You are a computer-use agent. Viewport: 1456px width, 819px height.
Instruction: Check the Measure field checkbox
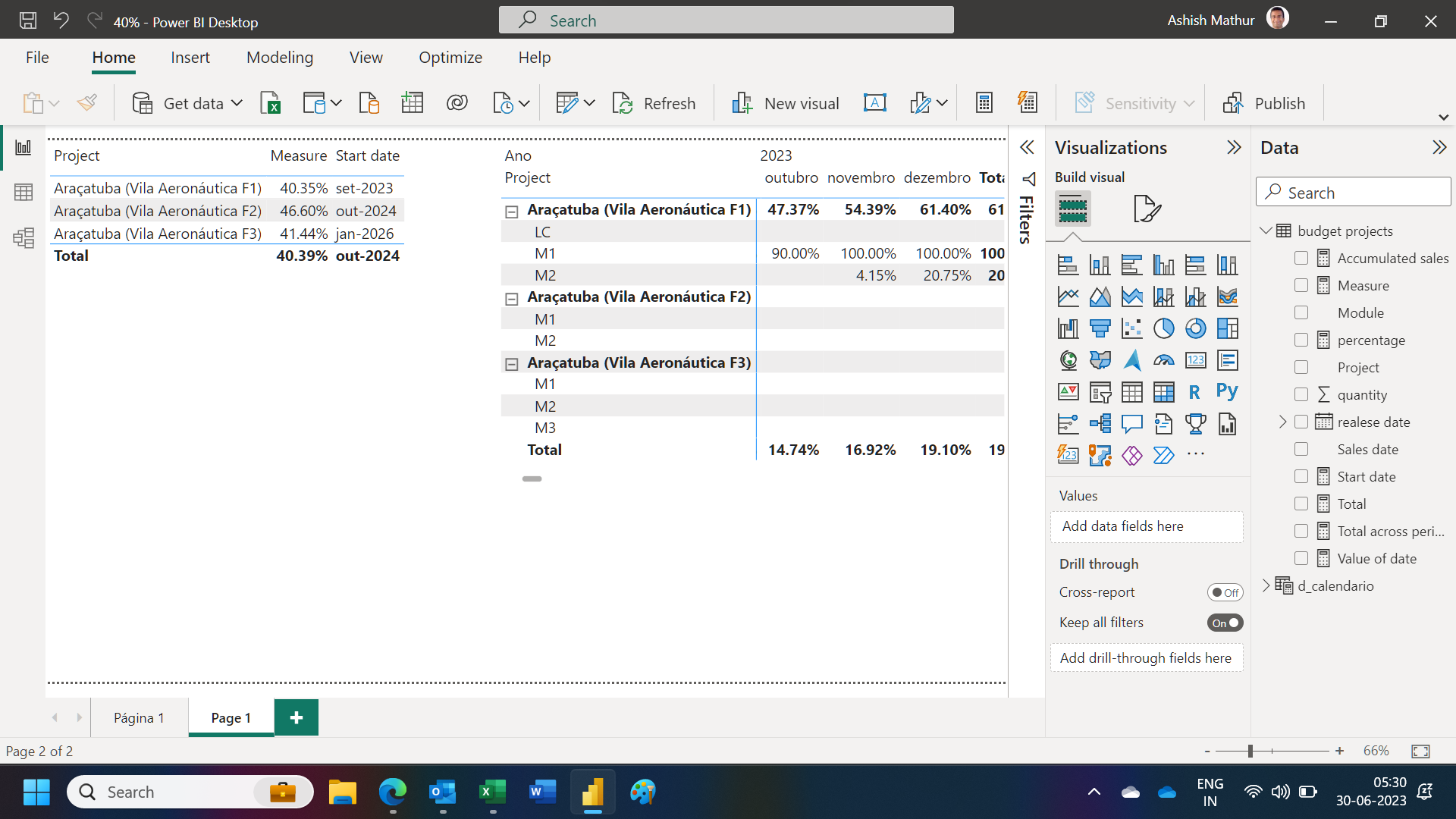(x=1301, y=285)
